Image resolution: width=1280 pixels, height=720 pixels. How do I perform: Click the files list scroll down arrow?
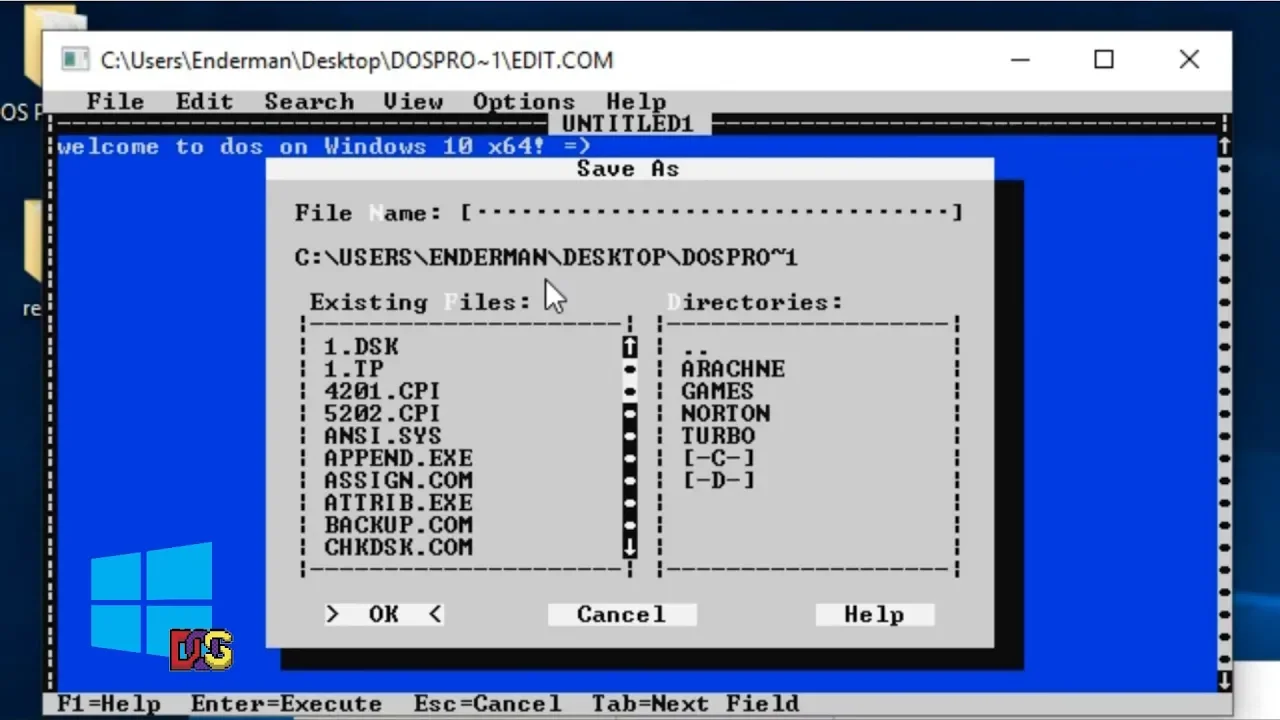(629, 547)
